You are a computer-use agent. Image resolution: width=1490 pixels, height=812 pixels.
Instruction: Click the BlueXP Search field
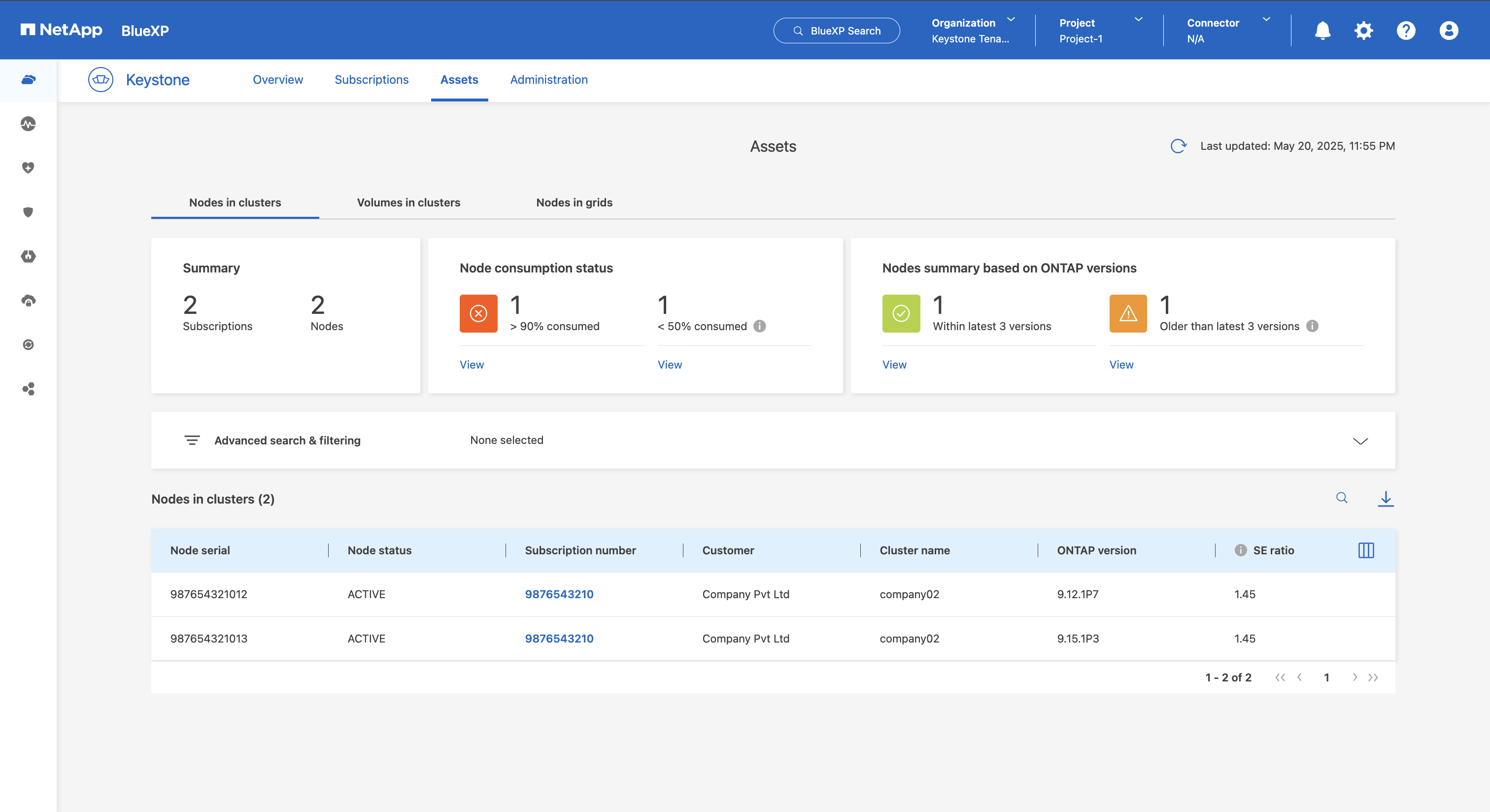pyautogui.click(x=836, y=31)
